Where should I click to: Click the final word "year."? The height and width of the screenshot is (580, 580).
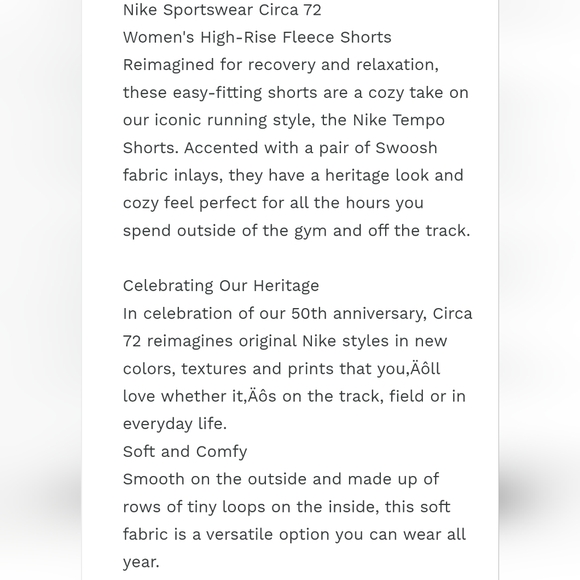click(141, 562)
